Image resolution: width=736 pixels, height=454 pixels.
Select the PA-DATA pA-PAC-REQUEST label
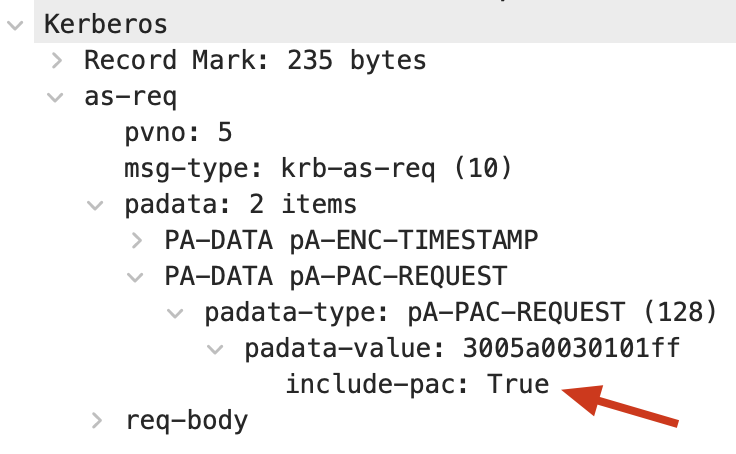336,276
